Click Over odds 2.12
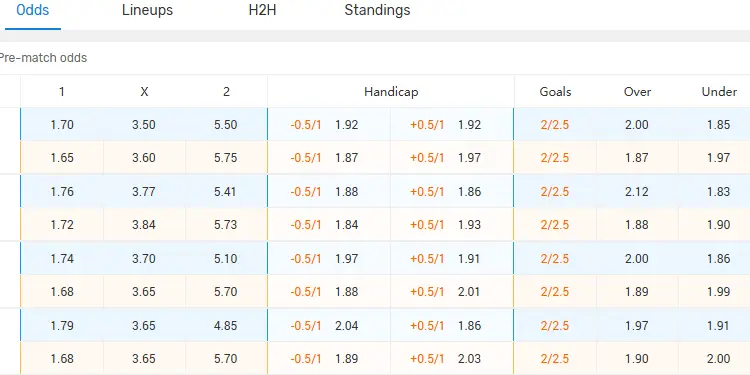The height and width of the screenshot is (375, 750). pyautogui.click(x=637, y=192)
